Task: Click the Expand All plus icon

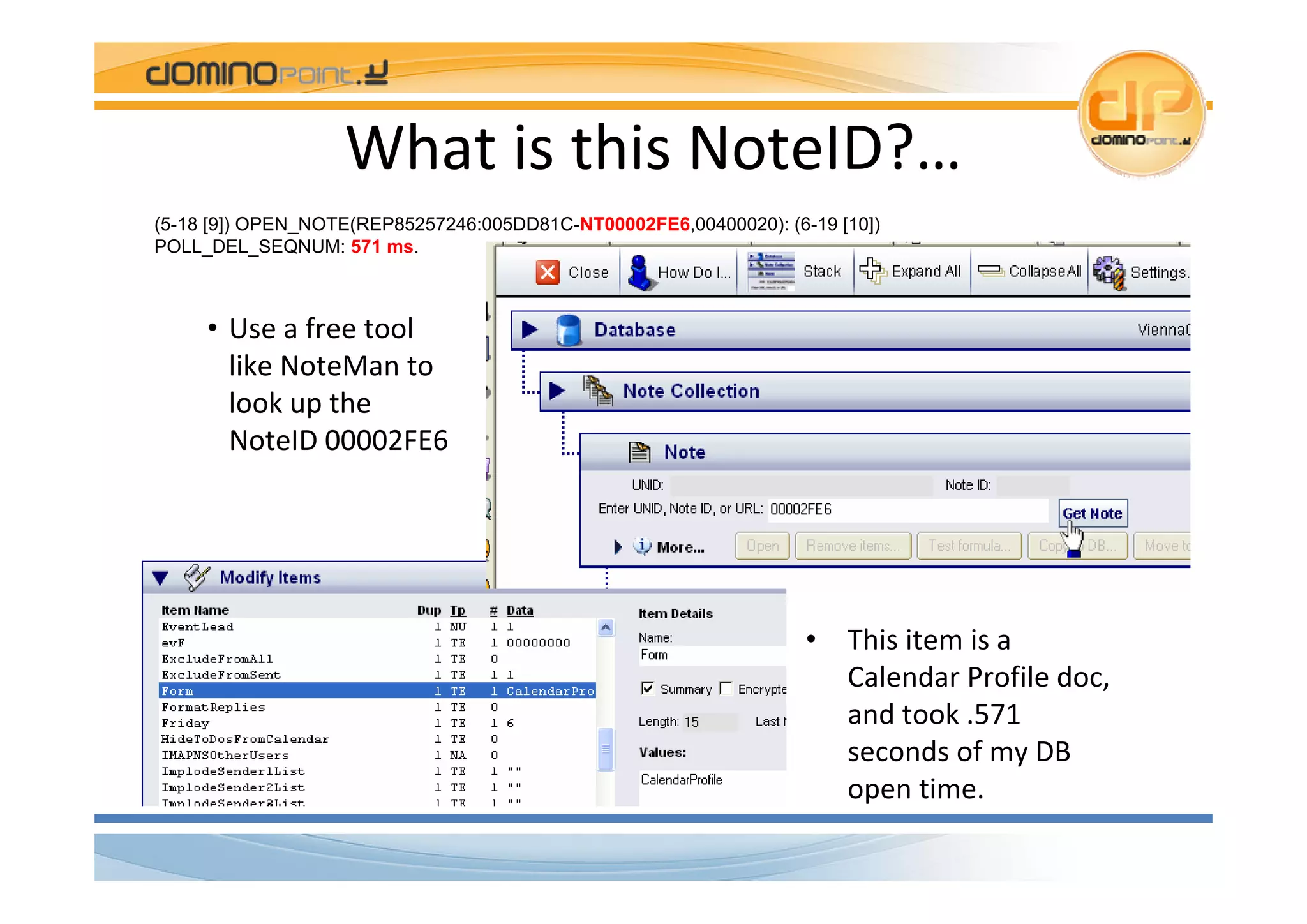Action: [871, 271]
